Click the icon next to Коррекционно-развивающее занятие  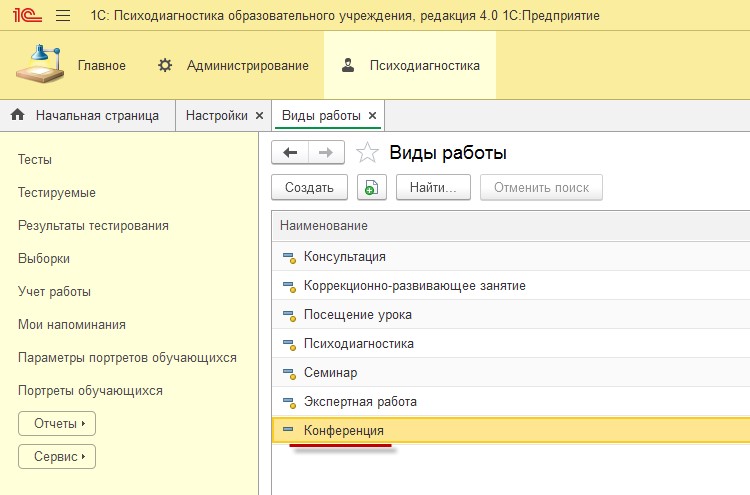[289, 286]
